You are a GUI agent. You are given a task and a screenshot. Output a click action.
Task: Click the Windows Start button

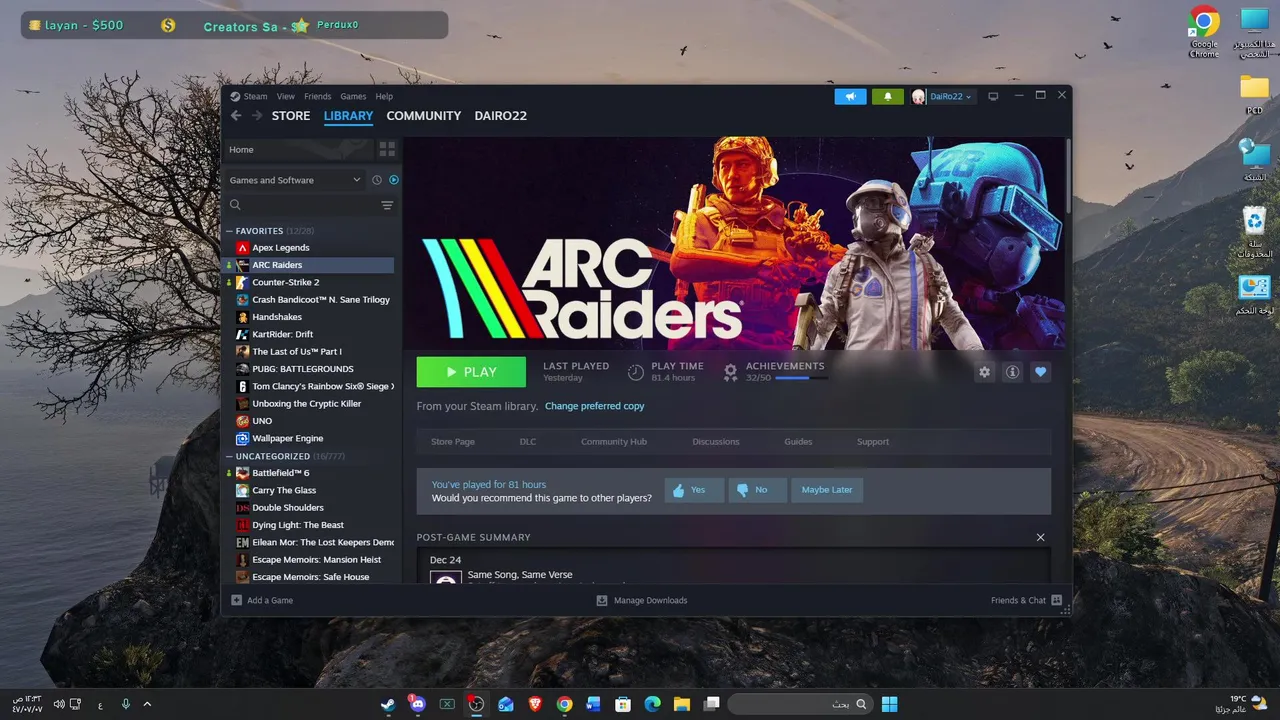pyautogui.click(x=889, y=704)
